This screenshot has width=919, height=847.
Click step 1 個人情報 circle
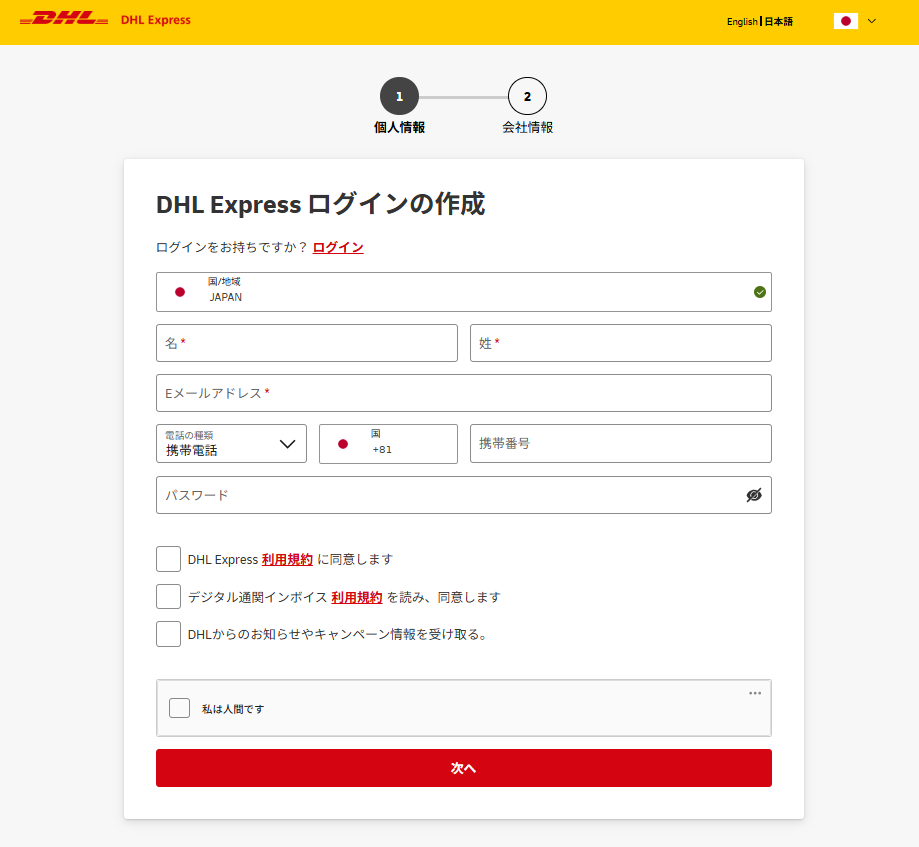tap(399, 97)
